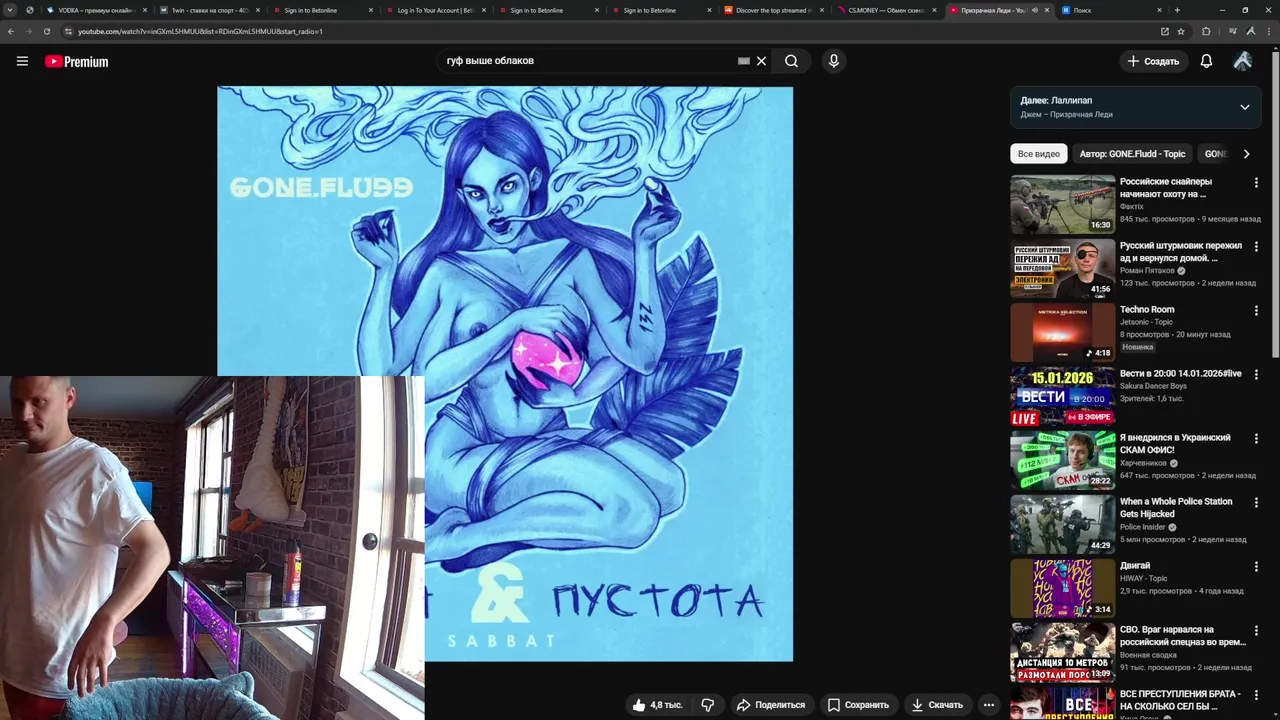Select the partially visible 'GONE' filter chip

tap(1215, 154)
